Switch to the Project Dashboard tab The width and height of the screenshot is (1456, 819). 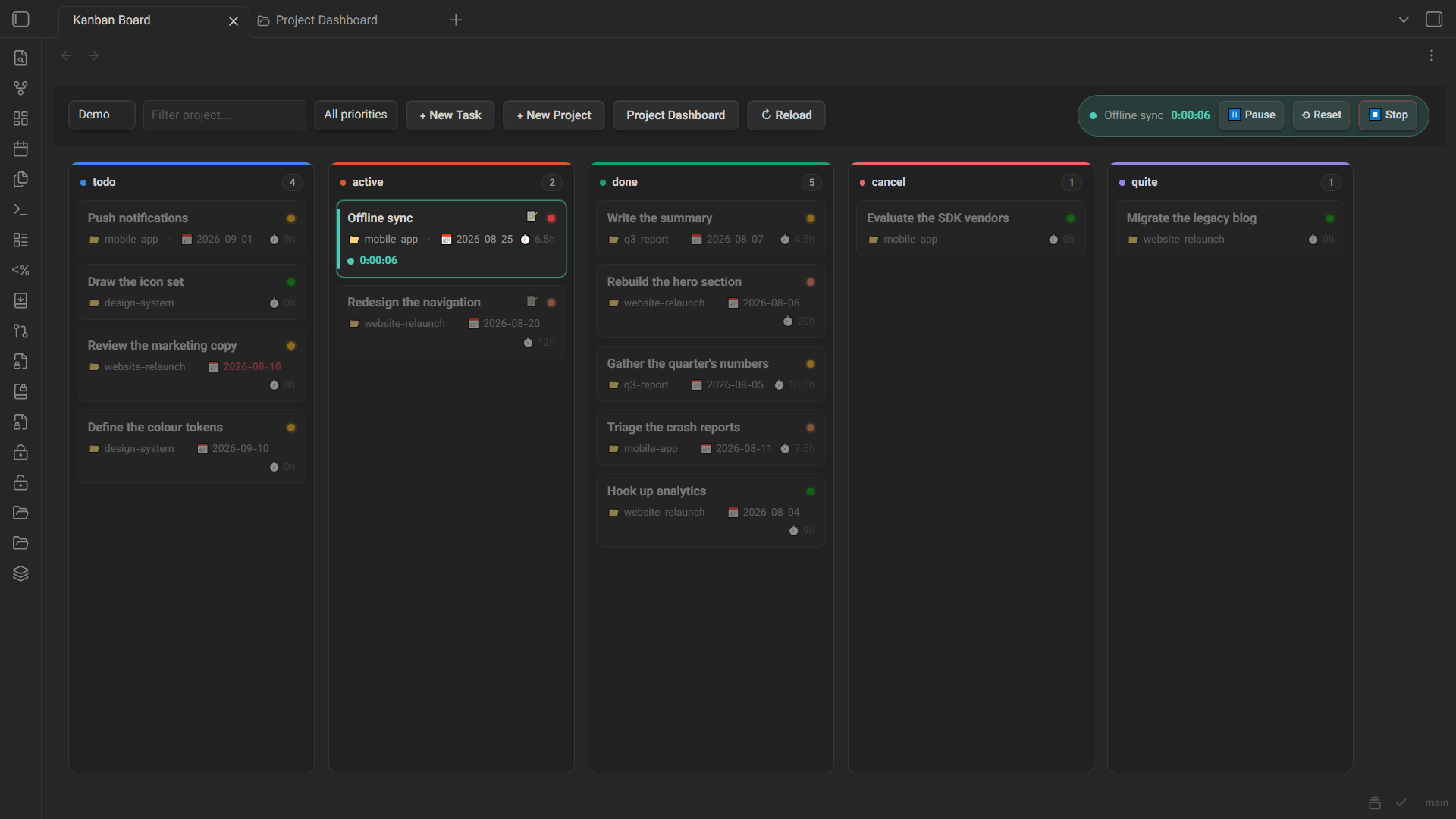click(327, 20)
